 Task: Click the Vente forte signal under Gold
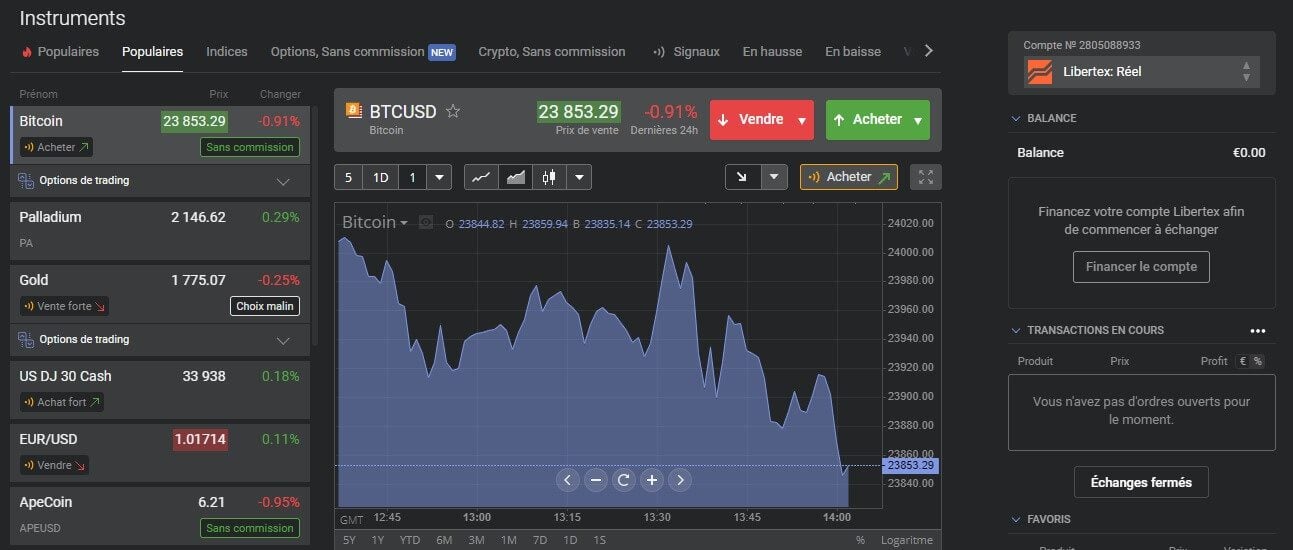coord(65,306)
